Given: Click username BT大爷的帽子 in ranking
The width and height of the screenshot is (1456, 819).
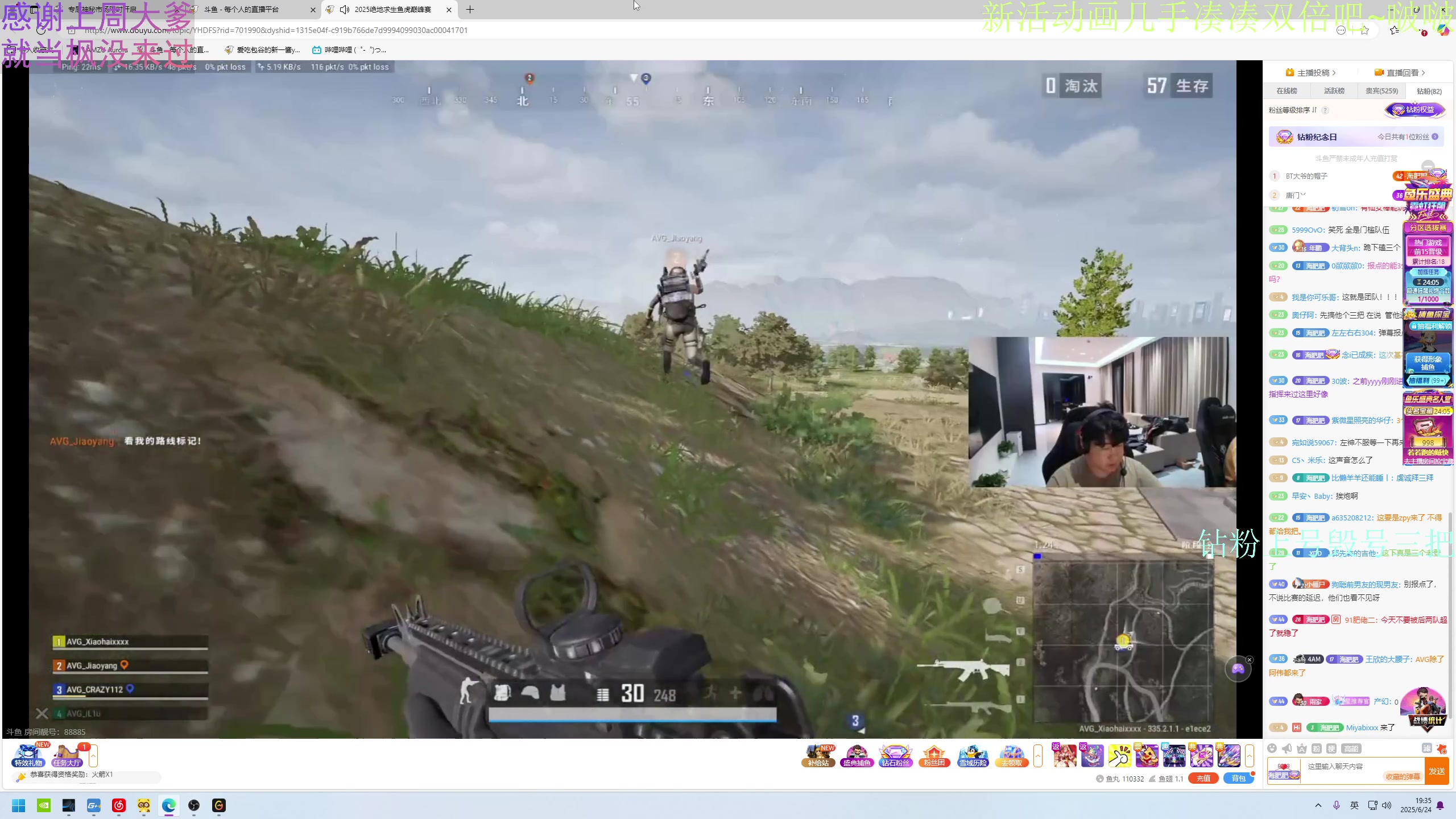Looking at the screenshot, I should point(1306,176).
